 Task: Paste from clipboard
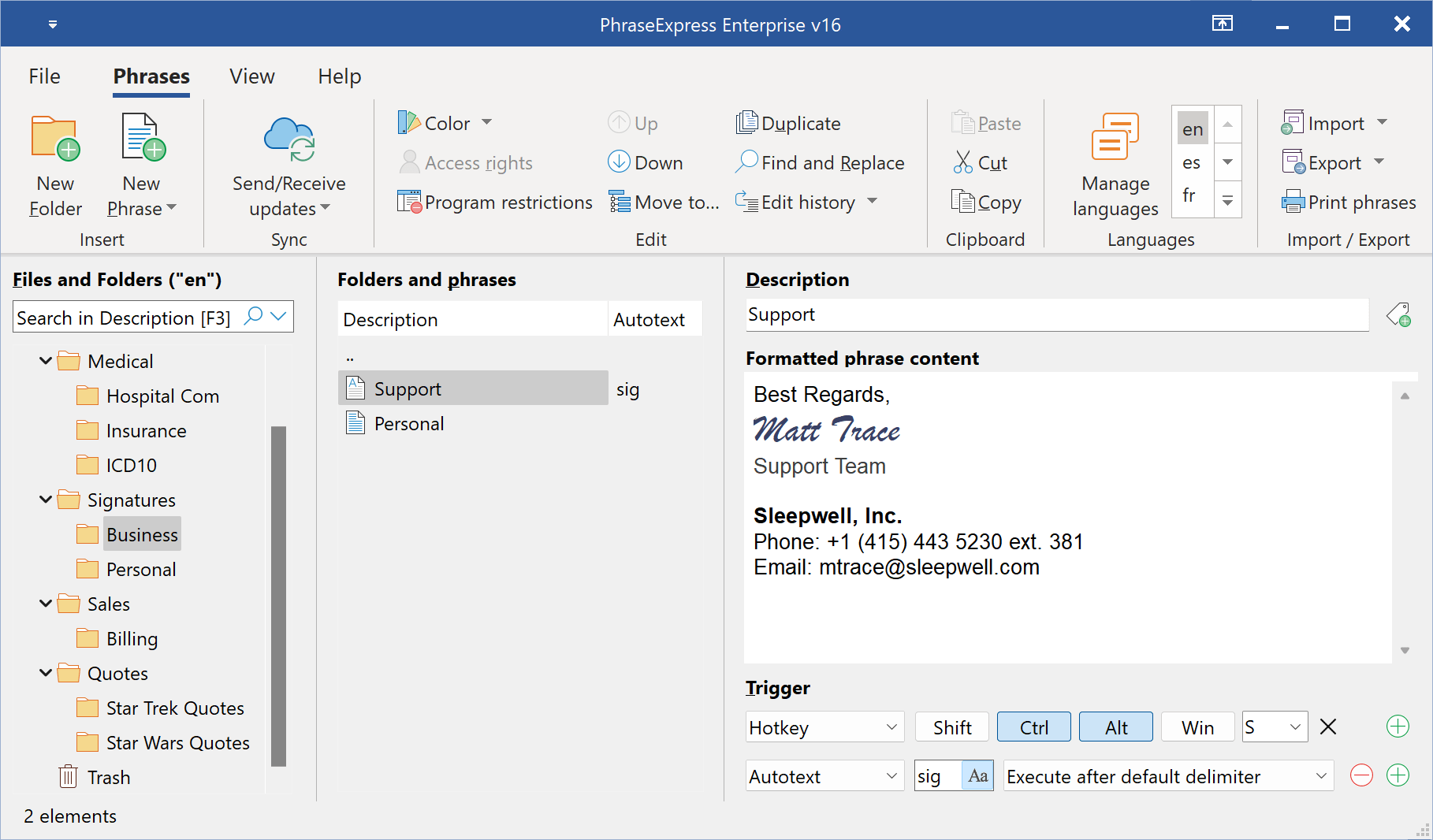tap(986, 123)
